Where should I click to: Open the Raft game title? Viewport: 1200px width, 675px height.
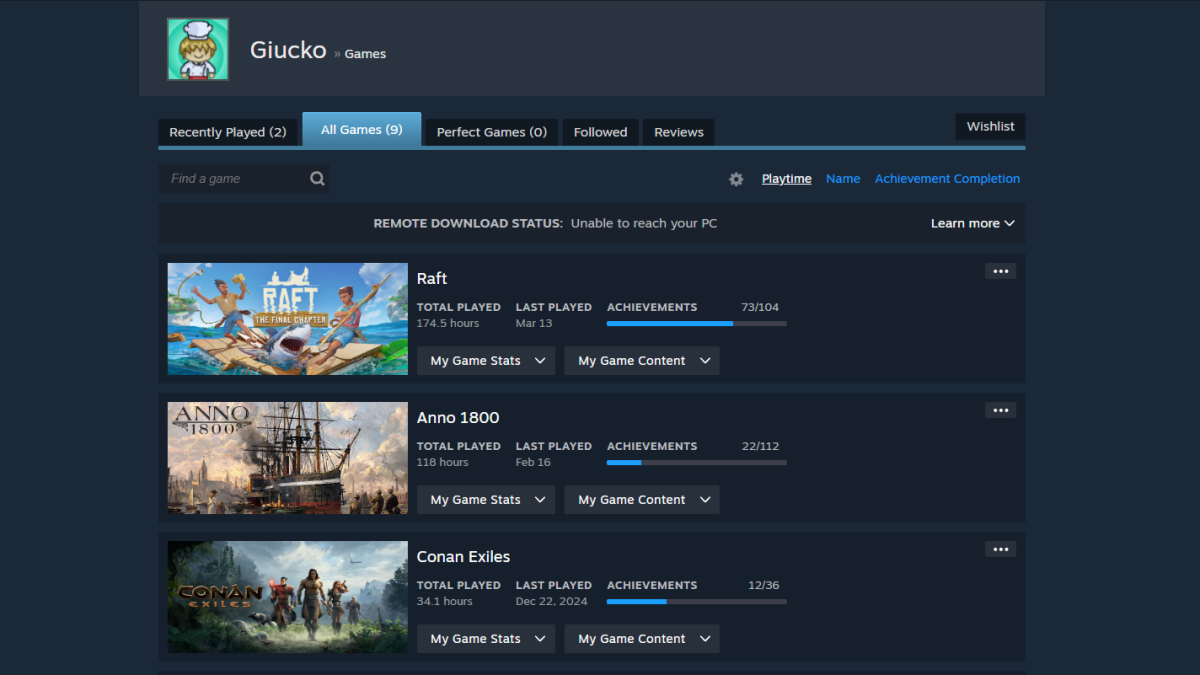click(x=432, y=279)
